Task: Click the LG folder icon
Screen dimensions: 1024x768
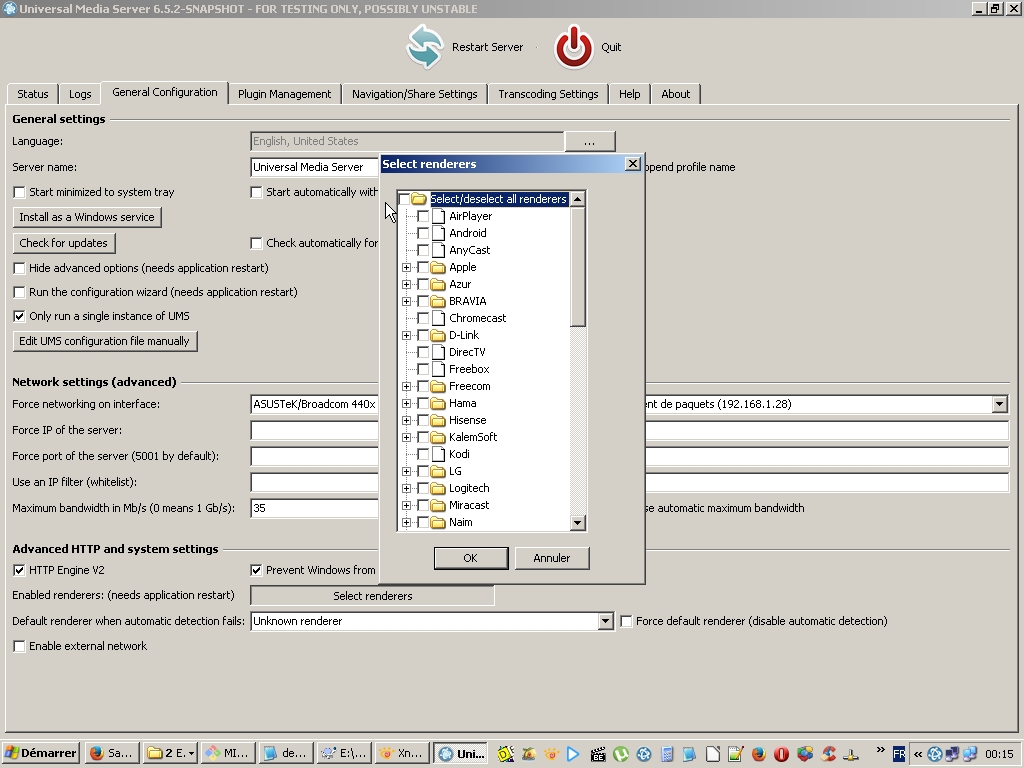Action: tap(438, 471)
